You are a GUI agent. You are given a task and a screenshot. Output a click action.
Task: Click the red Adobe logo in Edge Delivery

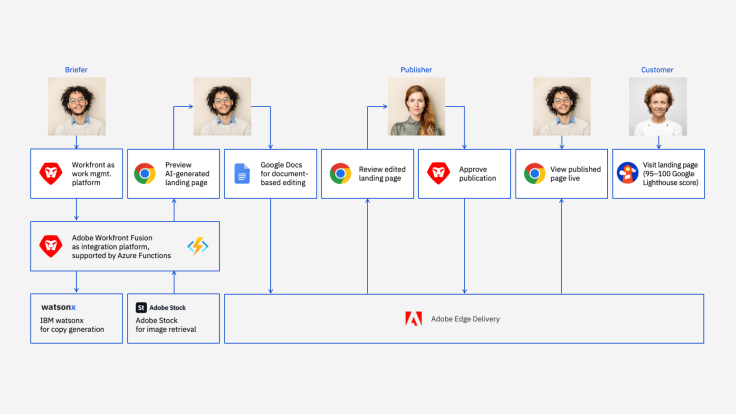[x=414, y=319]
